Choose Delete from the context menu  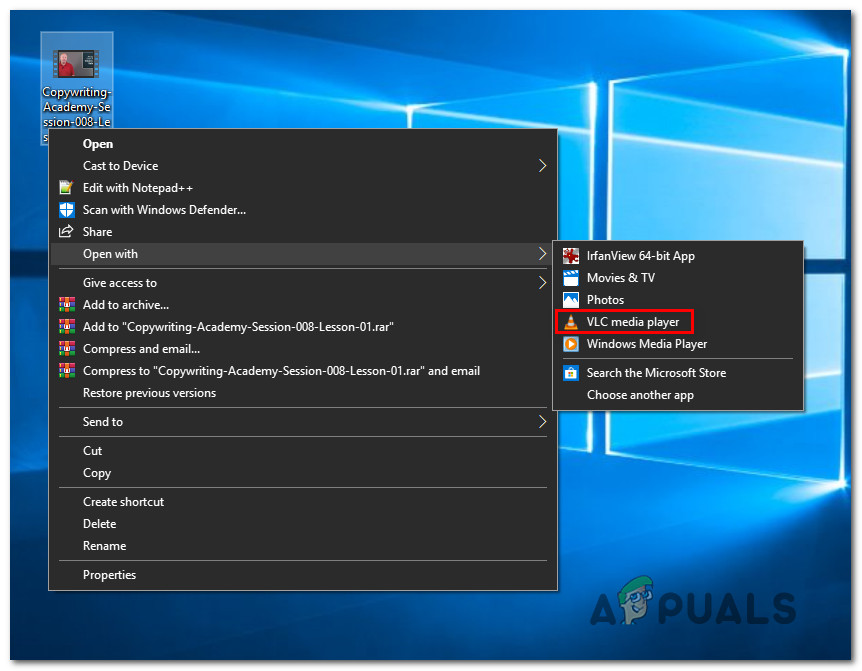[303, 524]
